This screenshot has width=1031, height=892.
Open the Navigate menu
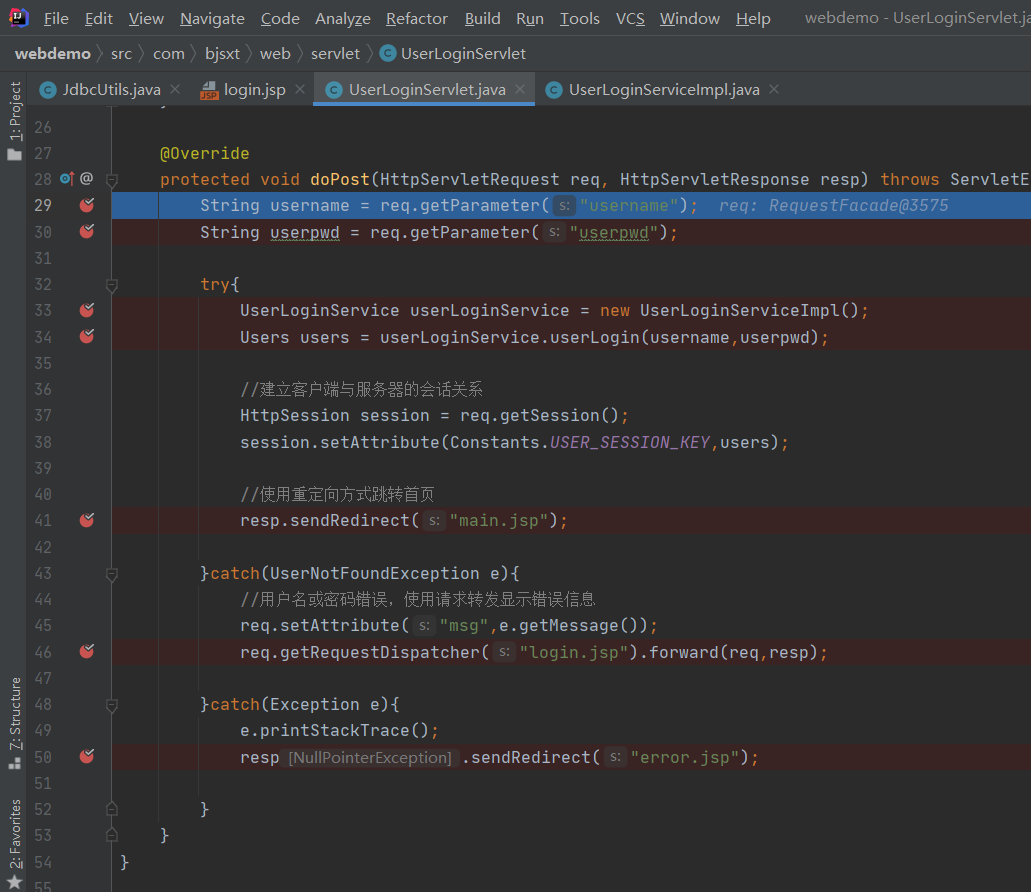212,18
